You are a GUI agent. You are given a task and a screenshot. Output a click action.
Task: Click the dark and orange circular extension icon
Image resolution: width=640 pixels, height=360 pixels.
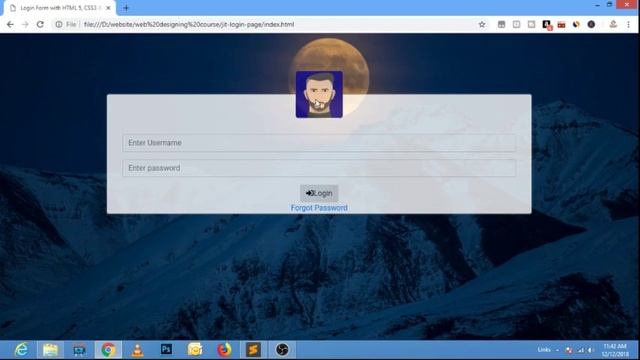[x=576, y=24]
